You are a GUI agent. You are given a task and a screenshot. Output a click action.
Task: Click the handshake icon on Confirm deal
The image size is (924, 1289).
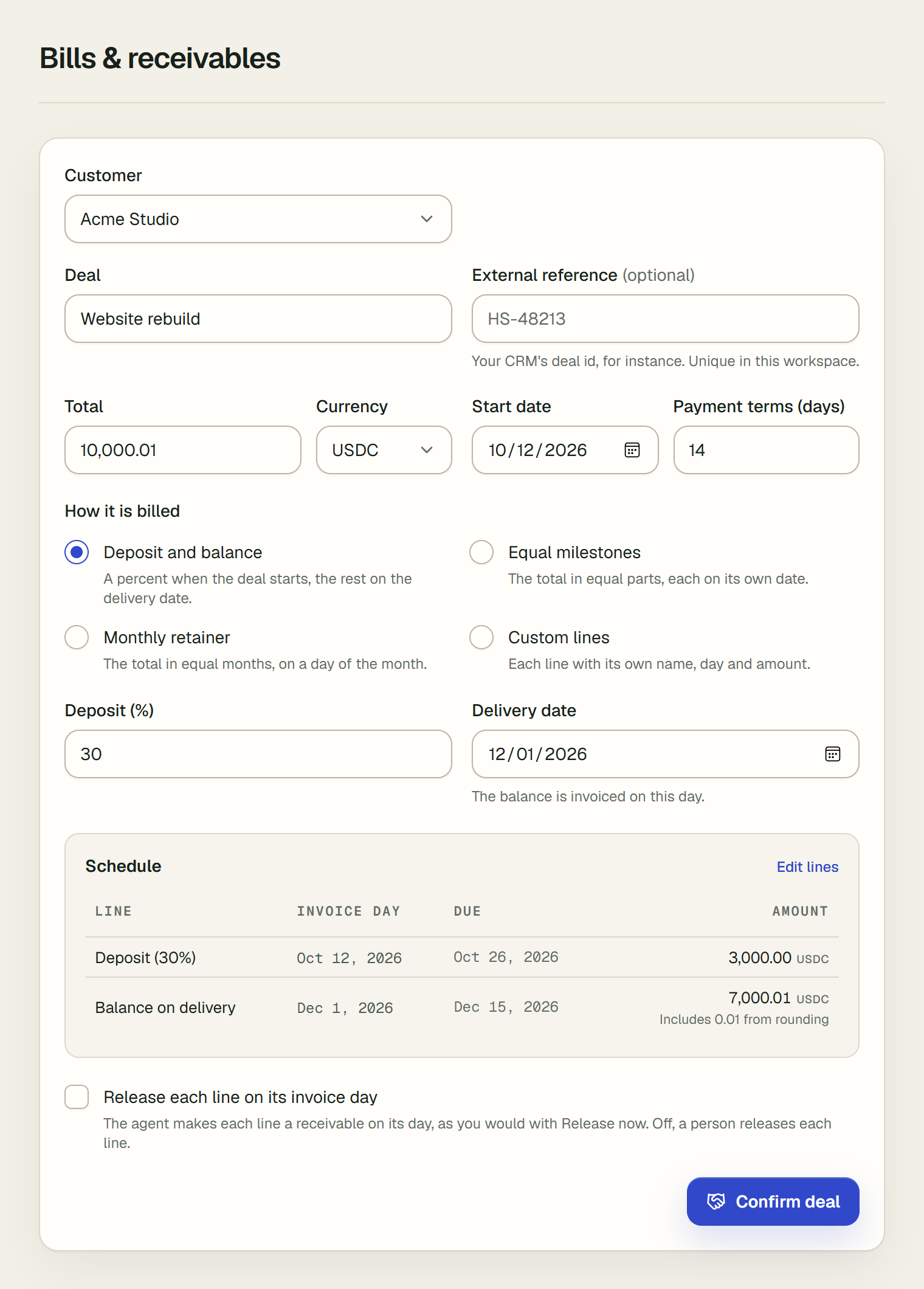[x=716, y=1201]
